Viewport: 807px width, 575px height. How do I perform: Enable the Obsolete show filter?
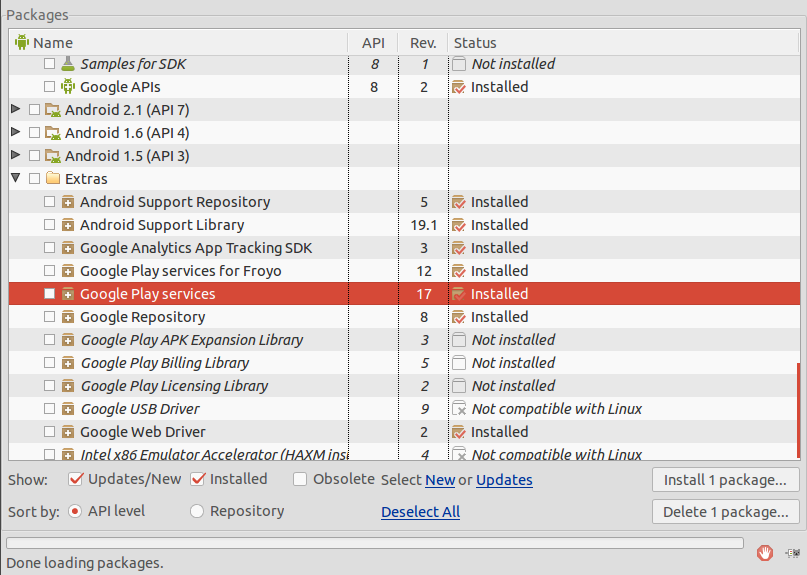(300, 479)
